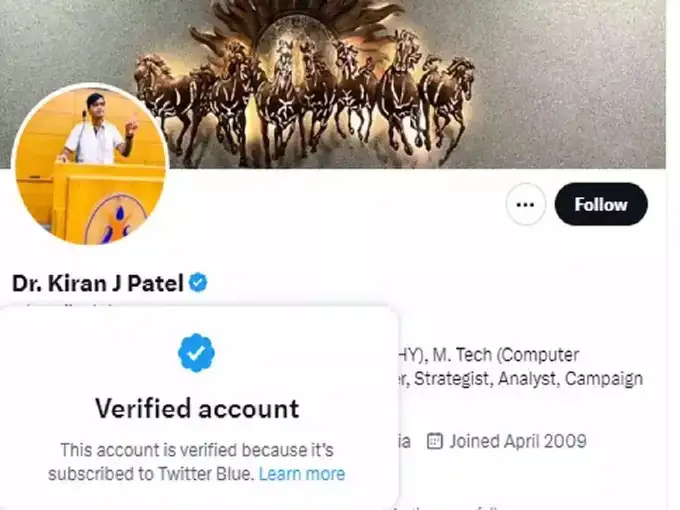Click the calendar icon beside Joined
Image resolution: width=680 pixels, height=510 pixels.
point(434,441)
